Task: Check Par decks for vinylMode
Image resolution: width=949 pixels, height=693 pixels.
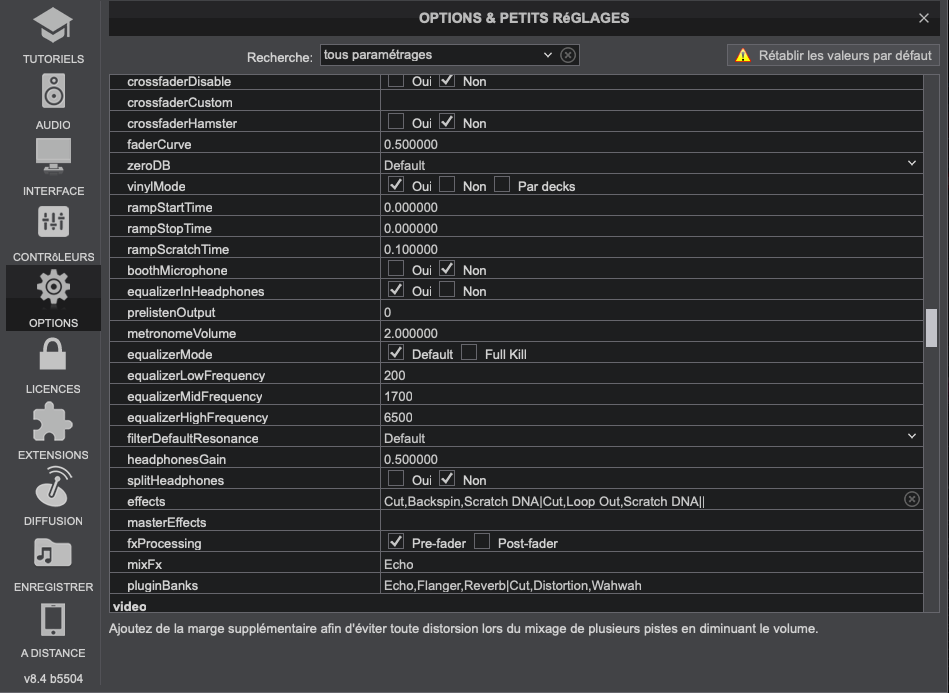Action: 502,186
